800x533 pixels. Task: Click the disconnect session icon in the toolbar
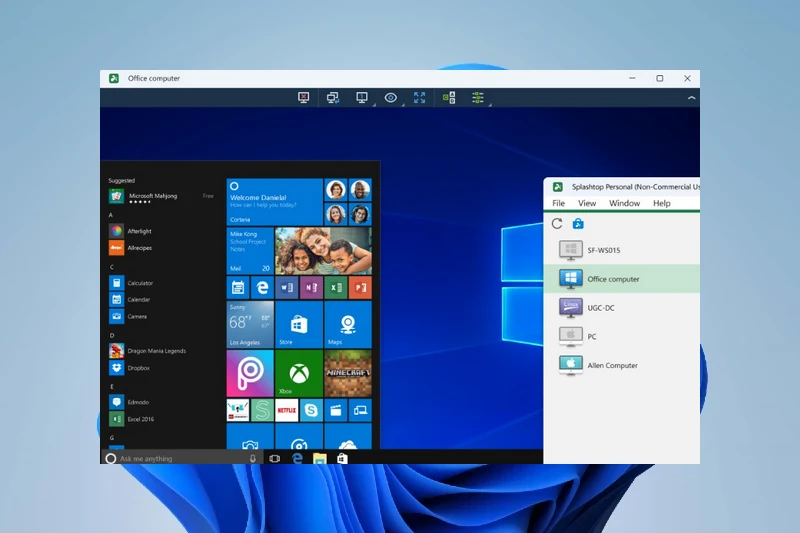304,97
